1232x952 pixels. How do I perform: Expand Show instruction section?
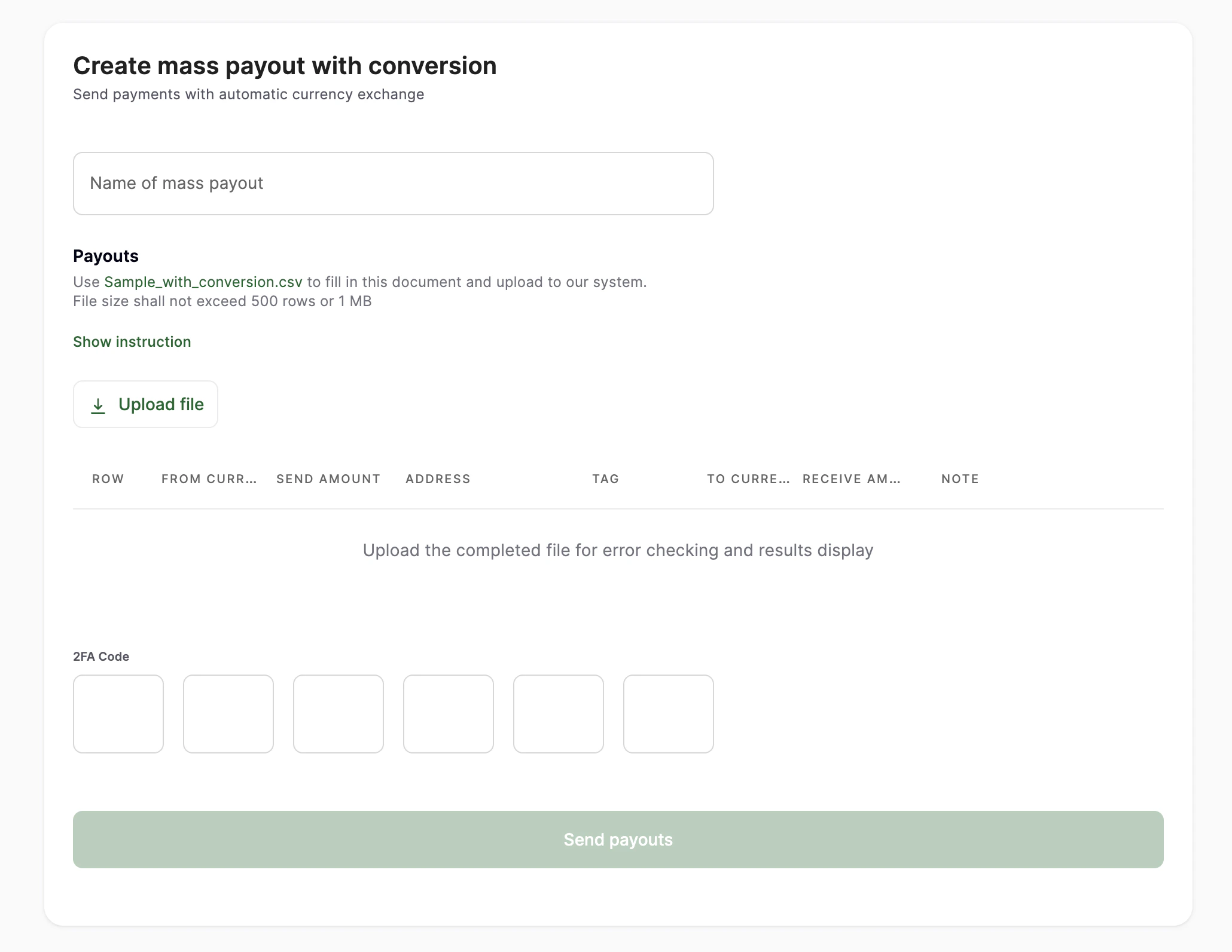[132, 342]
